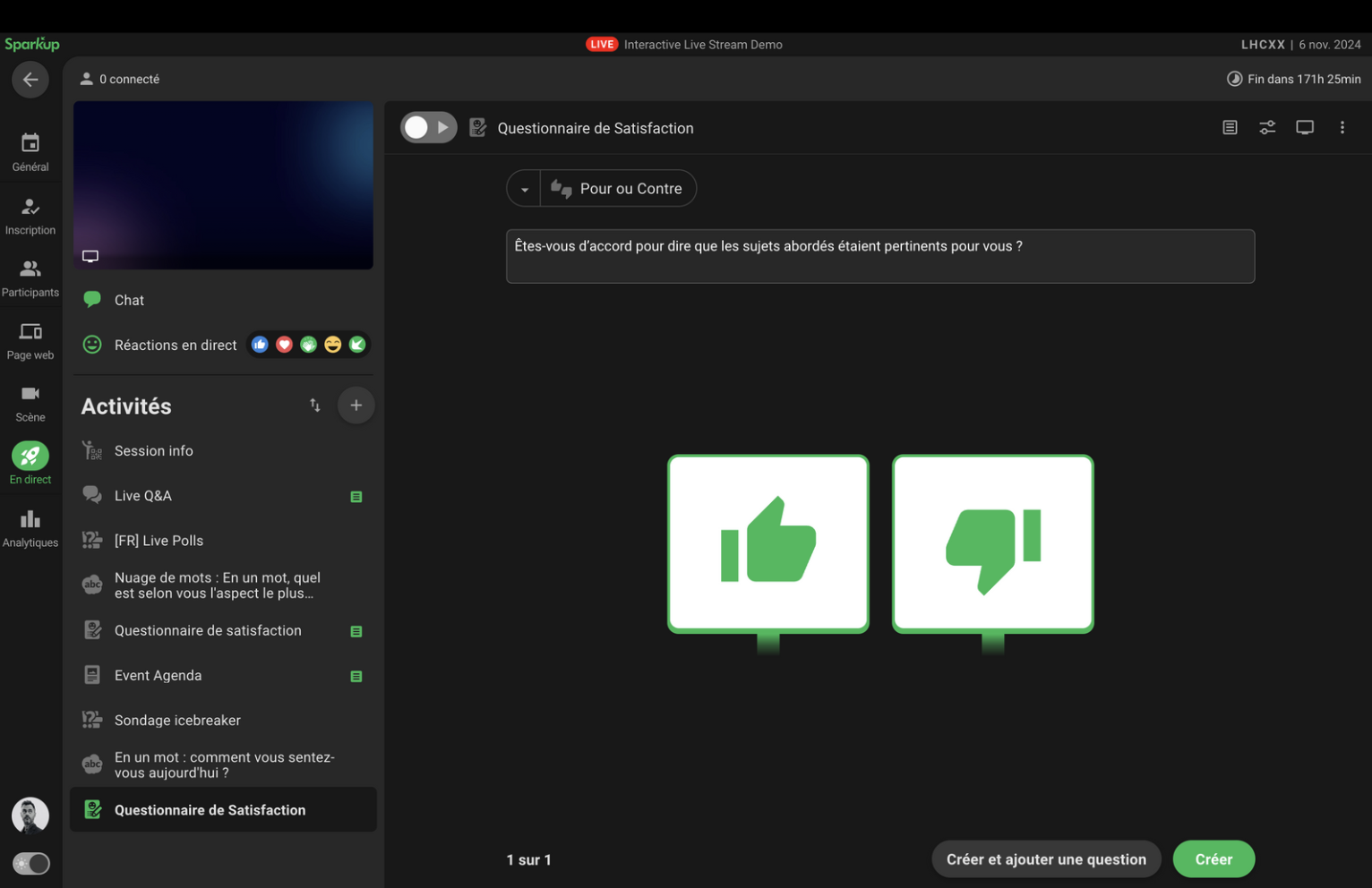Viewport: 1372px width, 888px height.
Task: Add a new activity with plus icon
Action: coord(356,406)
